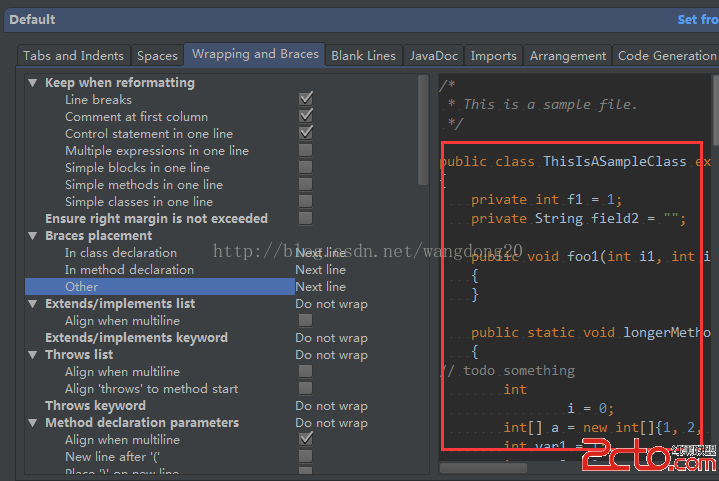This screenshot has height=481, width=719.
Task: Enable Simple classes in one line
Action: (x=306, y=201)
